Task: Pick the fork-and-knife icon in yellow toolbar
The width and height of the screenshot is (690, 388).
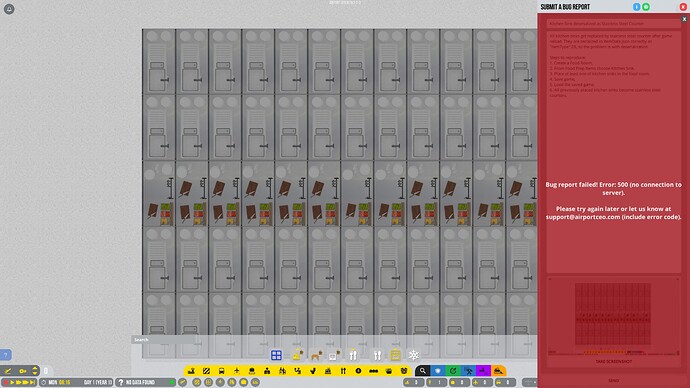Action: [343, 371]
